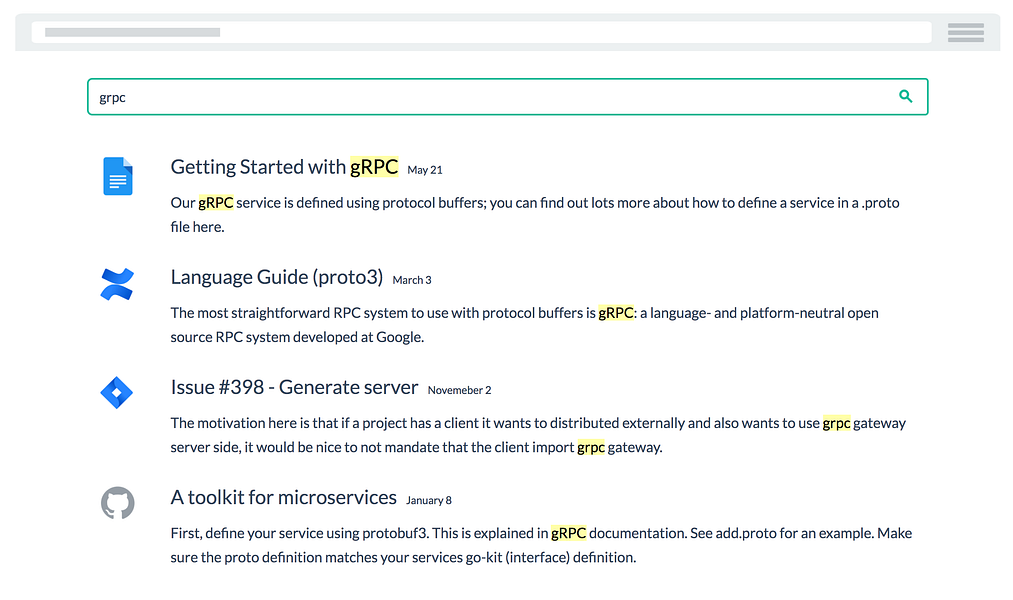Click snippet starting 'Our gRPC service is defined'
The image size is (1013, 600).
pos(535,214)
